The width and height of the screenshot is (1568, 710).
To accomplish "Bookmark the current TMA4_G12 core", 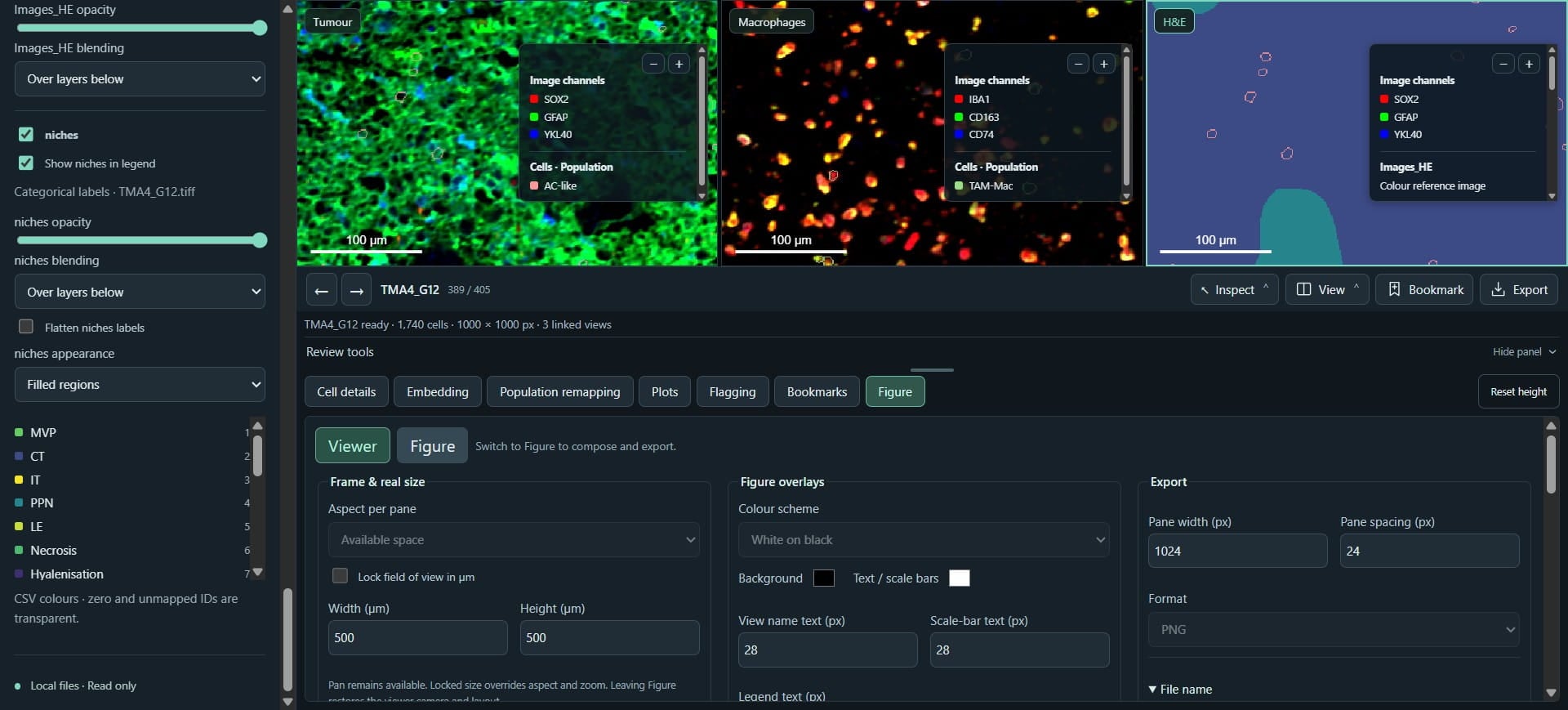I will (x=1424, y=289).
